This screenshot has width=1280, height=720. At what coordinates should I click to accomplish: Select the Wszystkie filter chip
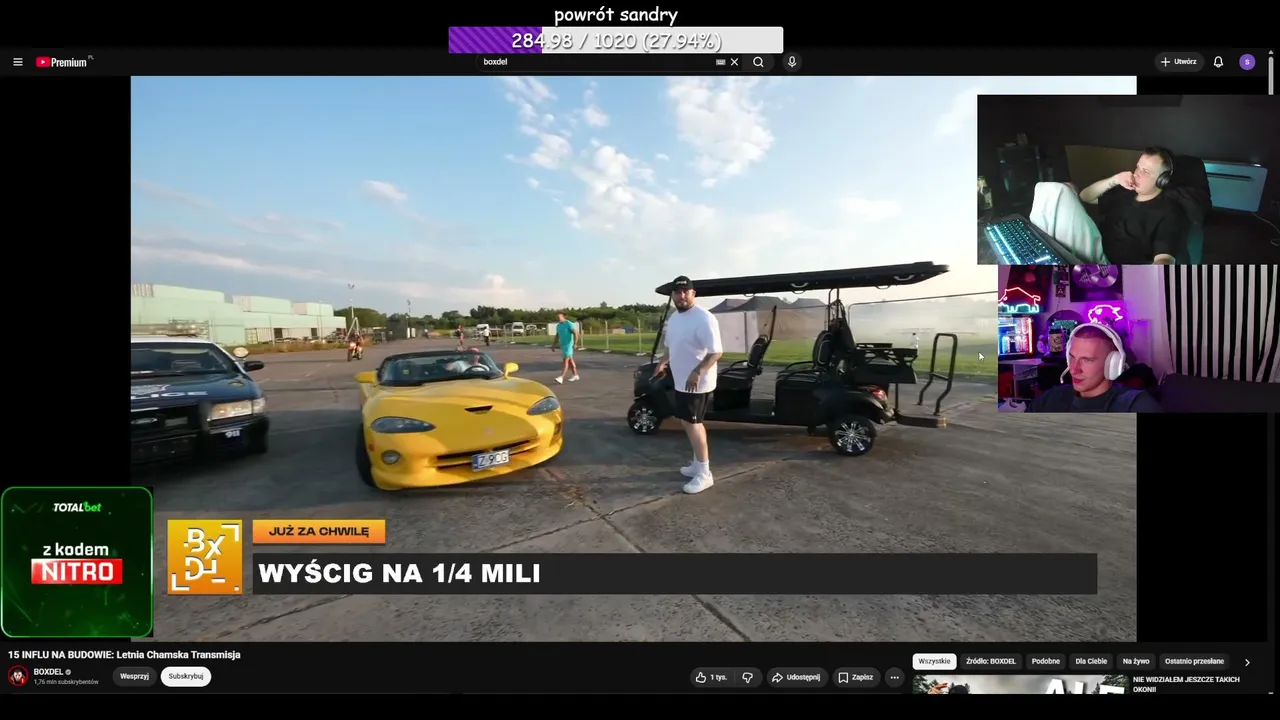pyautogui.click(x=934, y=661)
